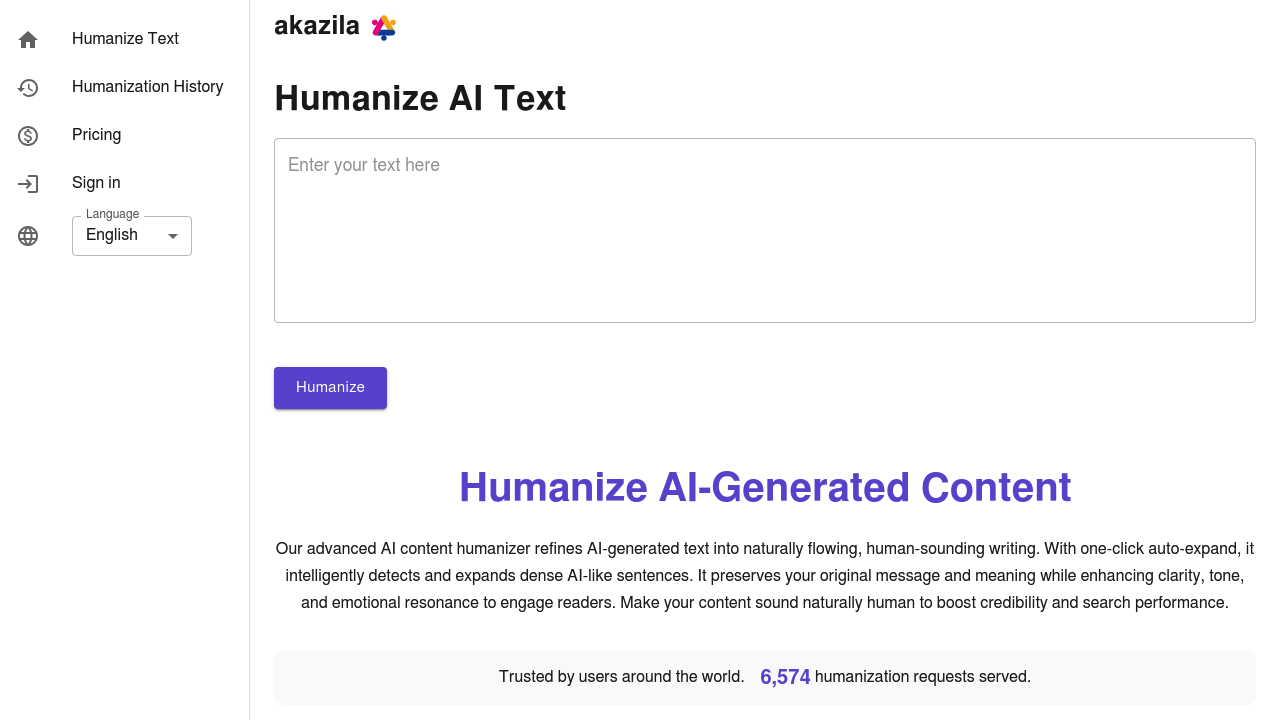
Task: Click the akazila brand name text
Action: click(317, 26)
